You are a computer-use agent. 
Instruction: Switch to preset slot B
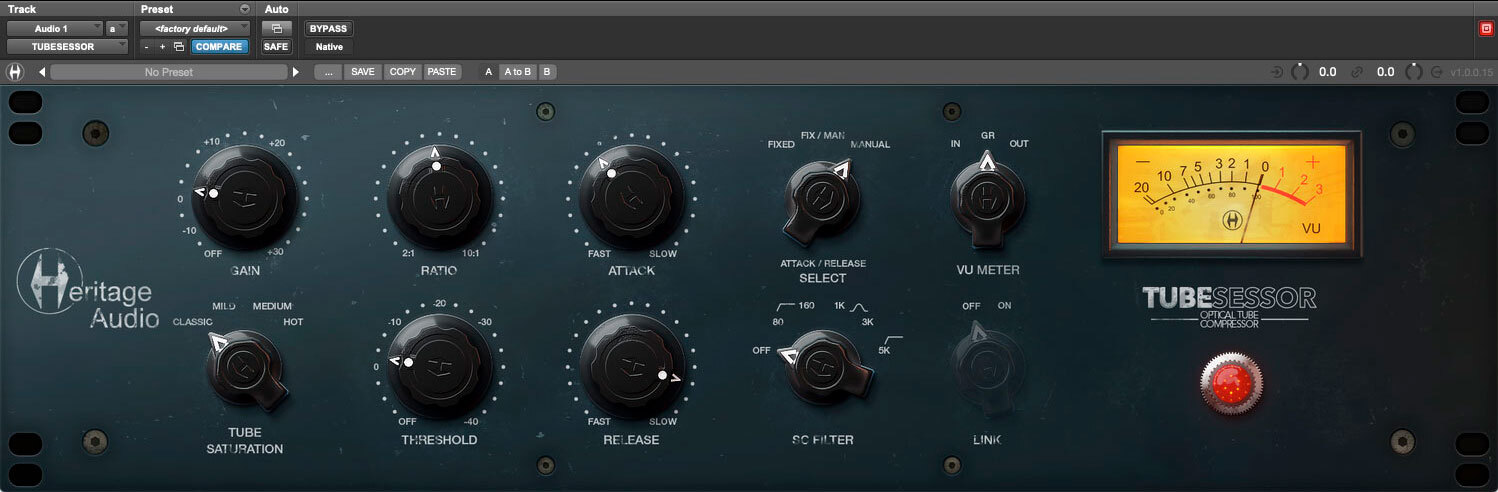click(x=547, y=72)
